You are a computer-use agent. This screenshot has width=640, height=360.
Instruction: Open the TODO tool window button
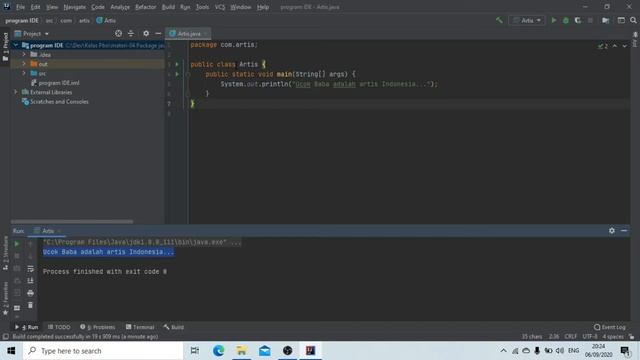[59, 327]
